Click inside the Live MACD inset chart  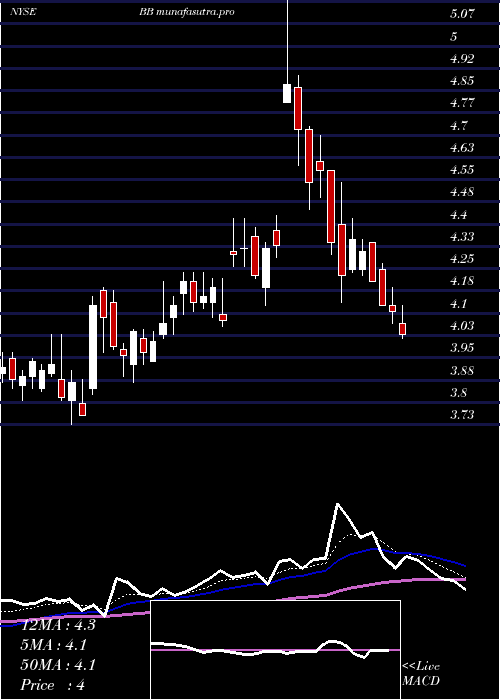[x=275, y=650]
